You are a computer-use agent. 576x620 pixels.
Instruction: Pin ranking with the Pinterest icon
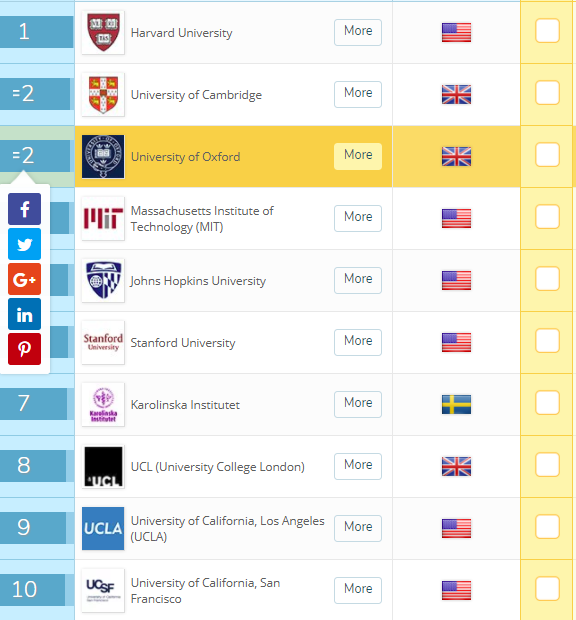coord(25,349)
